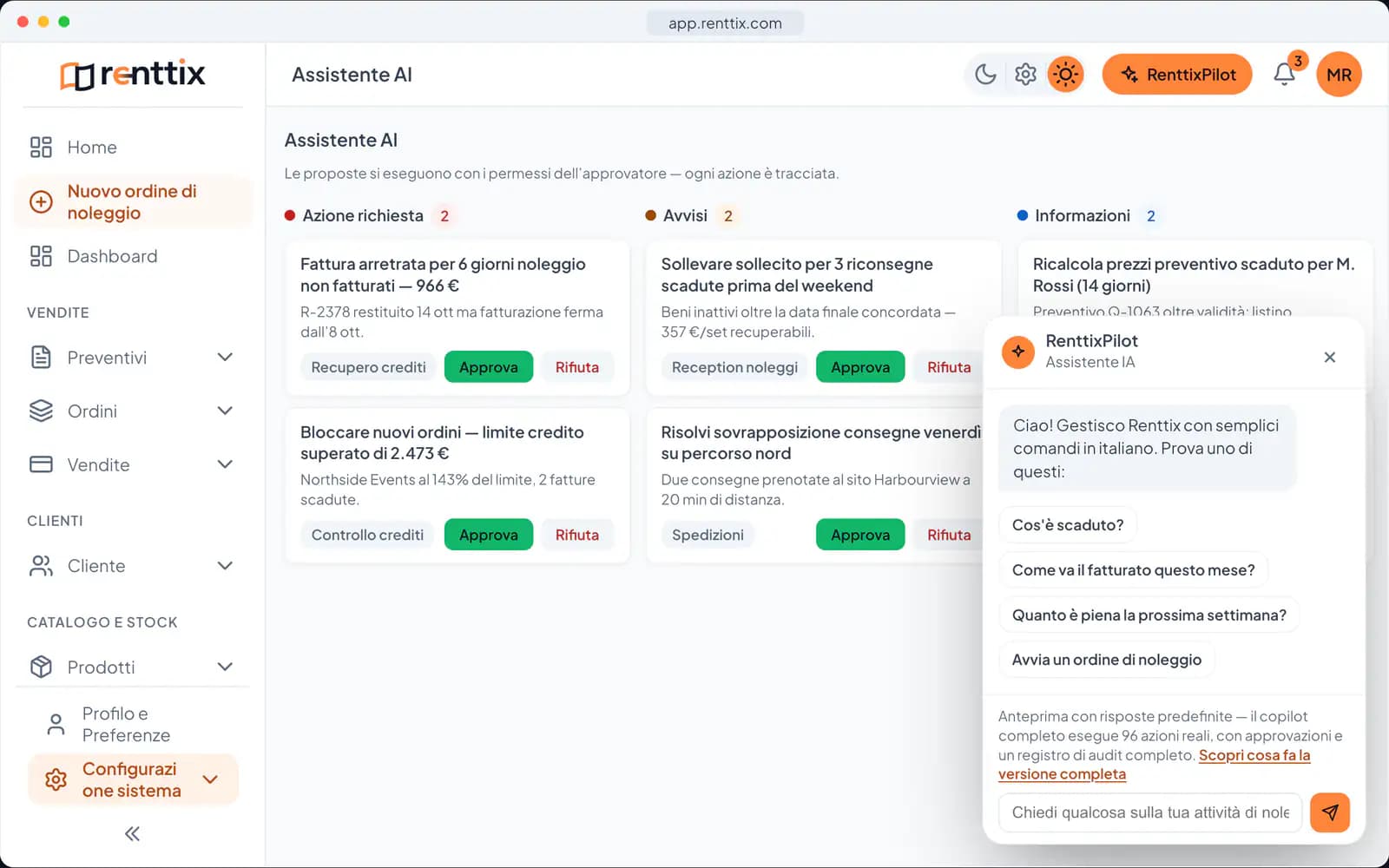This screenshot has height=868, width=1389.
Task: Click the renttix logo
Action: pyautogui.click(x=133, y=75)
